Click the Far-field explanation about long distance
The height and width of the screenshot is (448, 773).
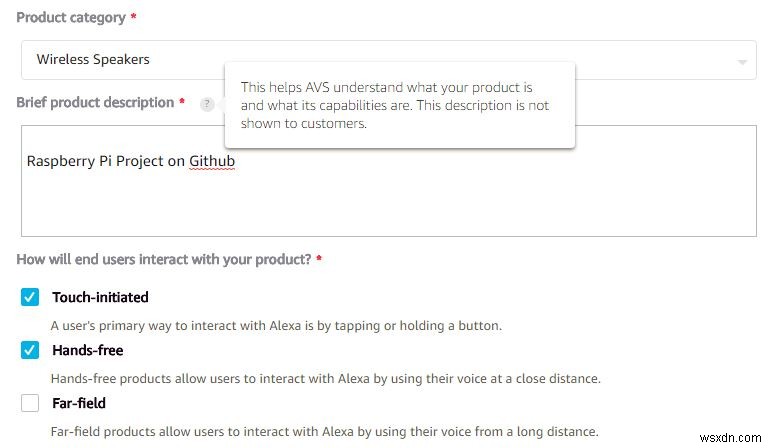(x=324, y=432)
